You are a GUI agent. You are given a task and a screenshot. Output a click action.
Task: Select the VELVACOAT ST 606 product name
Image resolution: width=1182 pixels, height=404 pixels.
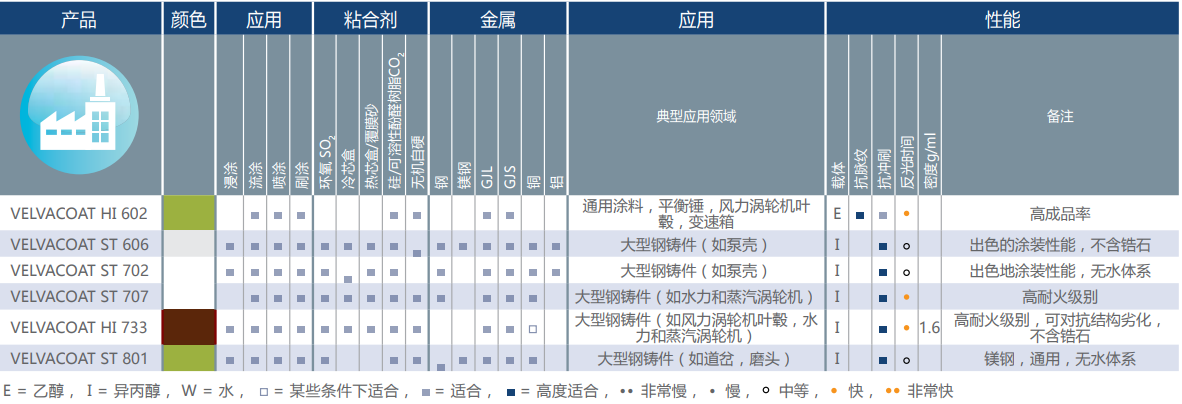(x=79, y=244)
